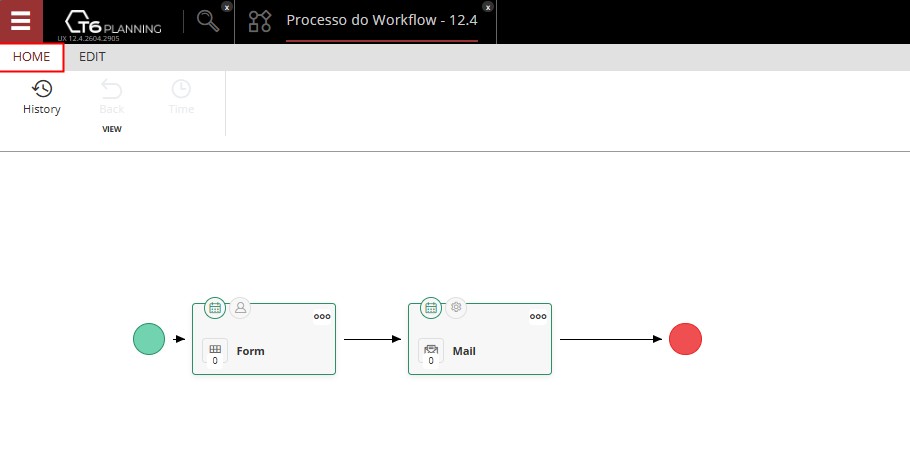Select the red end event node
Viewport: 910px width, 462px height.
point(685,339)
